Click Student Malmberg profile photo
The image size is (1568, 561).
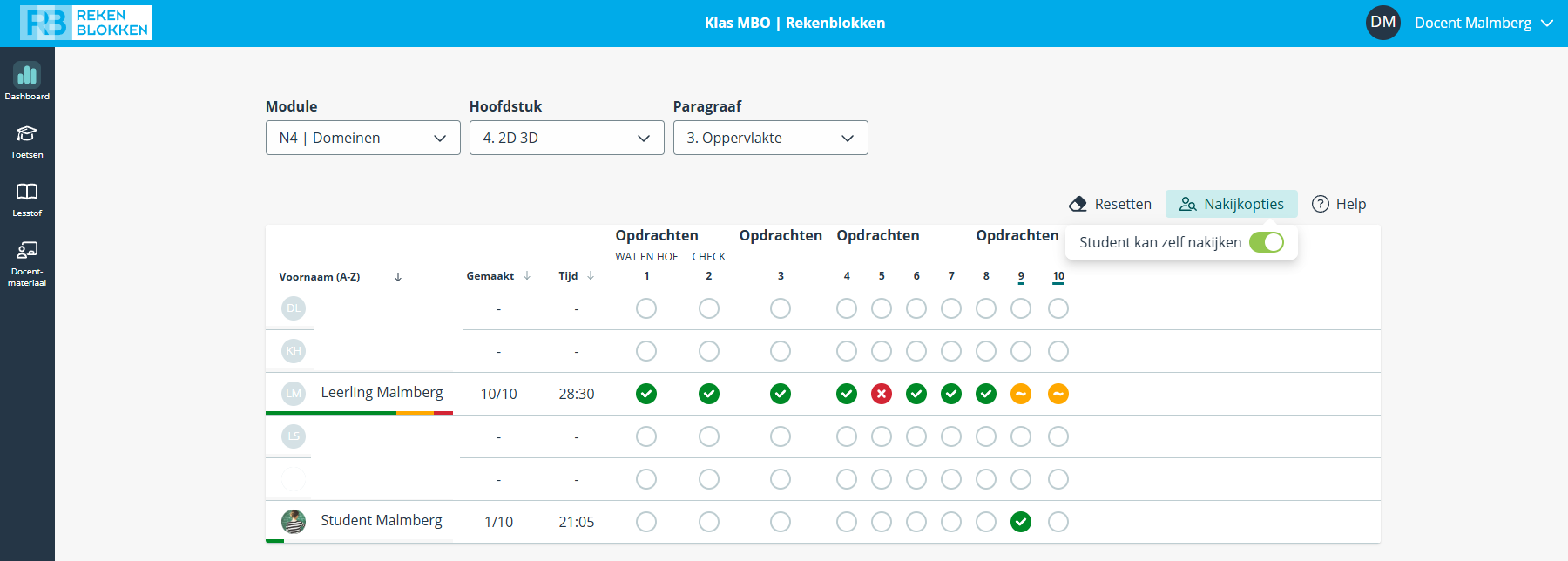pyautogui.click(x=294, y=522)
